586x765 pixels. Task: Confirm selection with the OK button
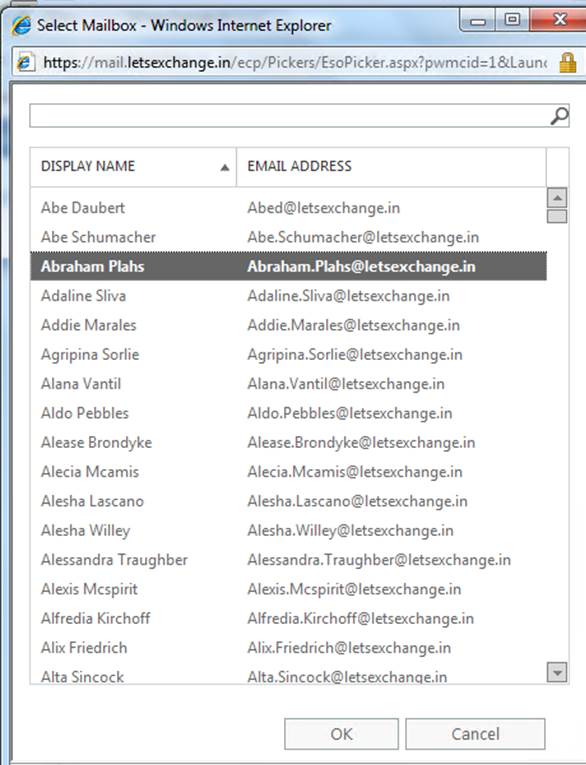(x=341, y=734)
